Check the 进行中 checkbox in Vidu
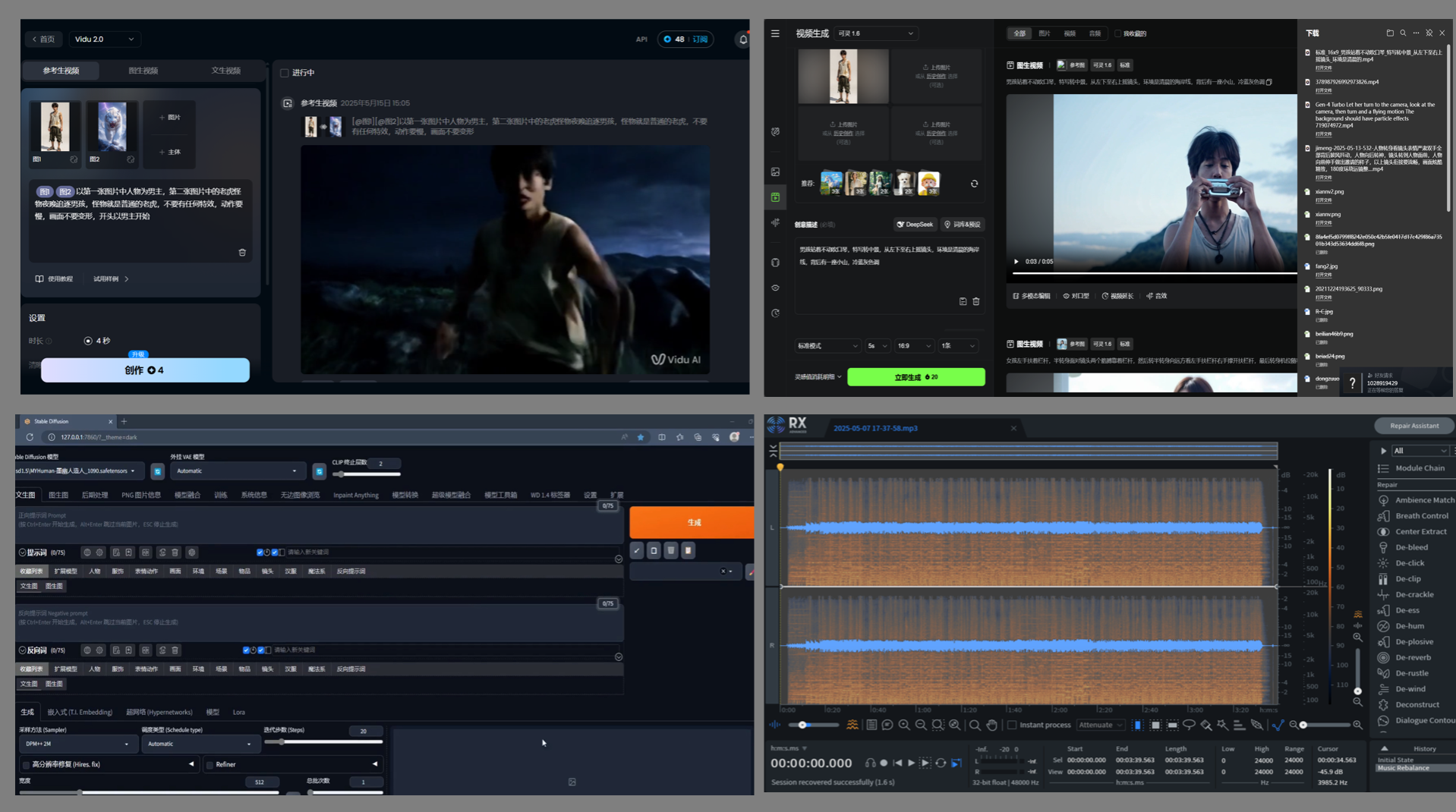This screenshot has height=812, width=1456. coord(285,73)
